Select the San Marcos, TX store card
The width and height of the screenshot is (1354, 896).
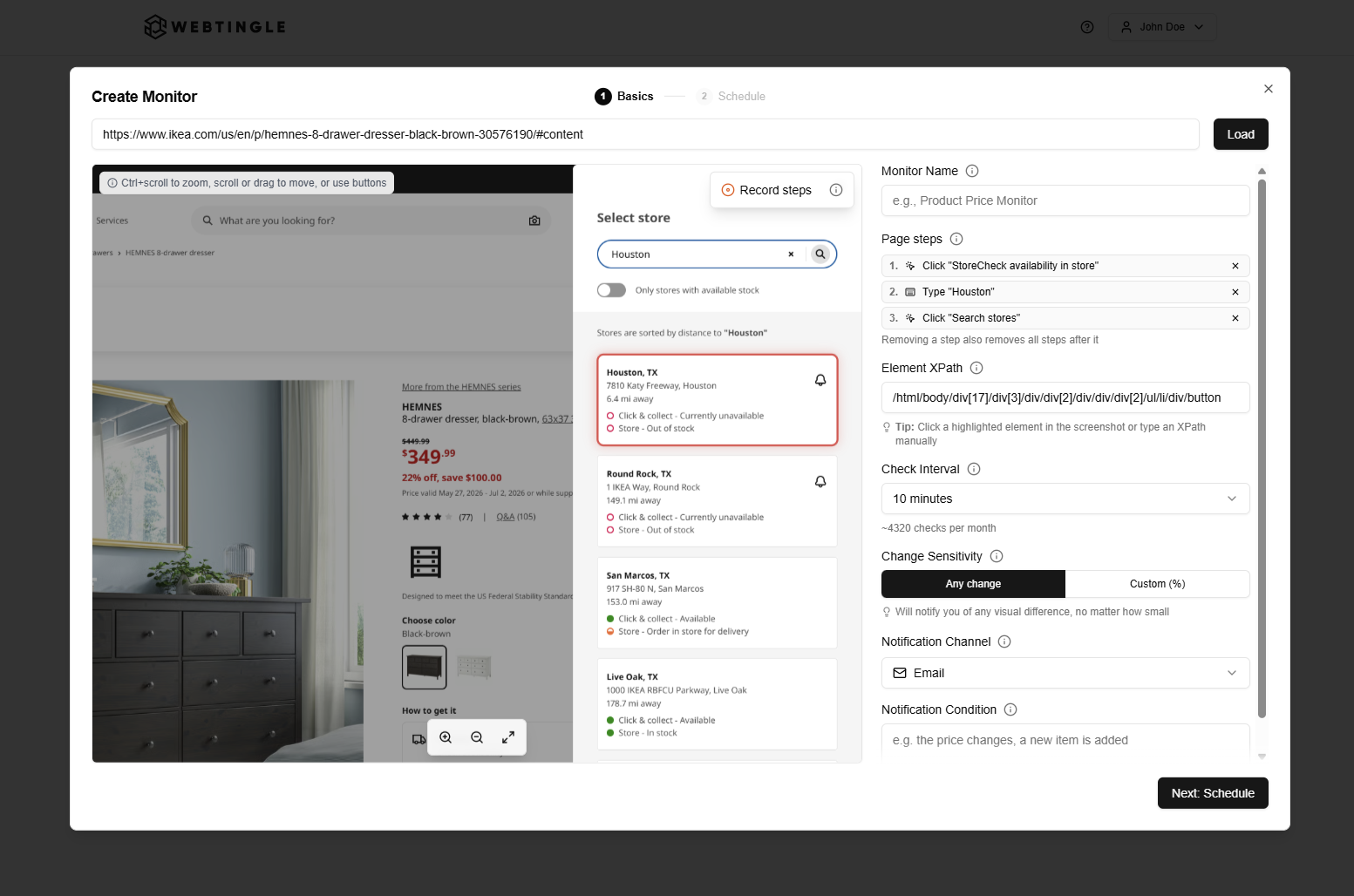(717, 603)
